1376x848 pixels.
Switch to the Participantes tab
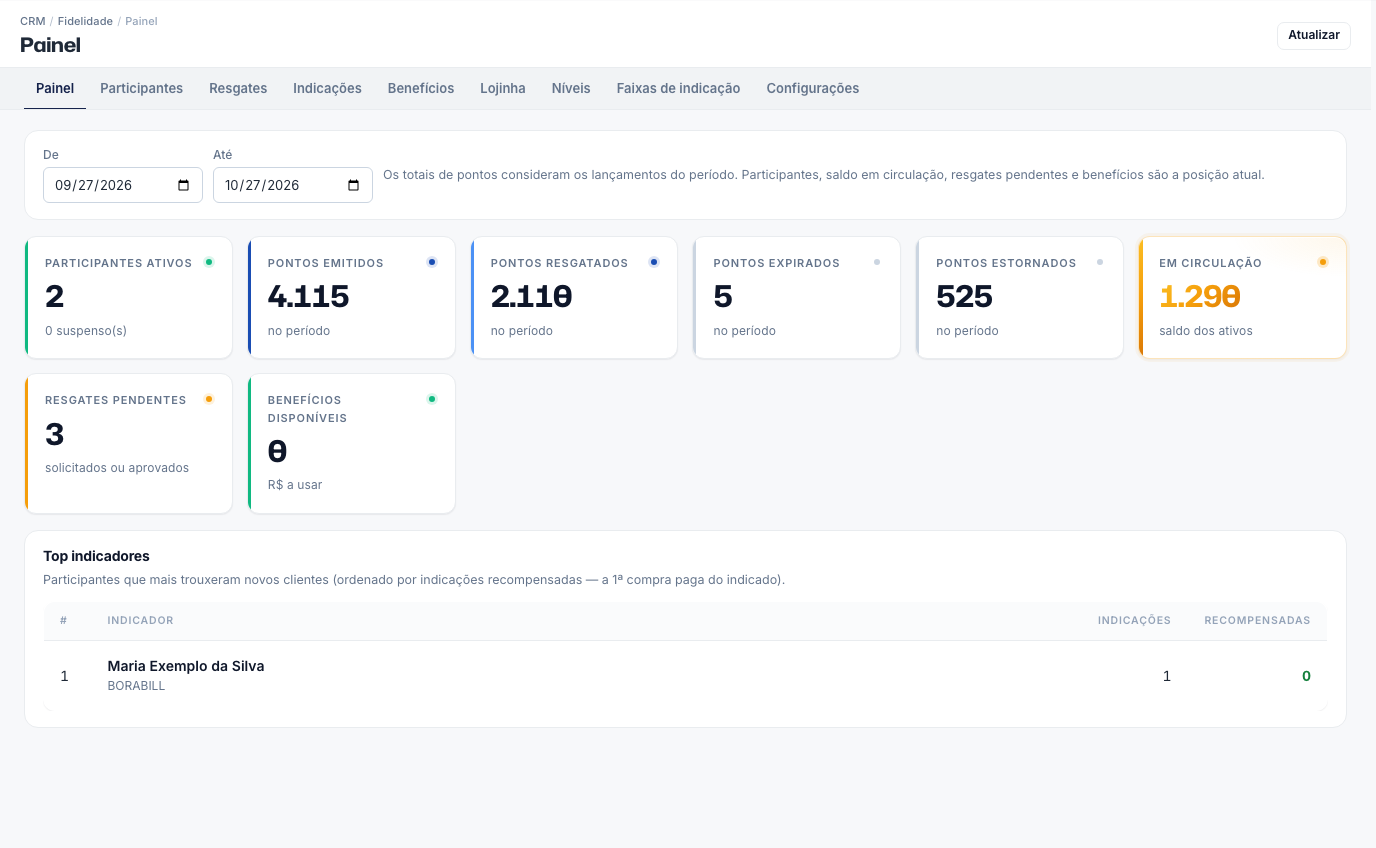(x=141, y=88)
